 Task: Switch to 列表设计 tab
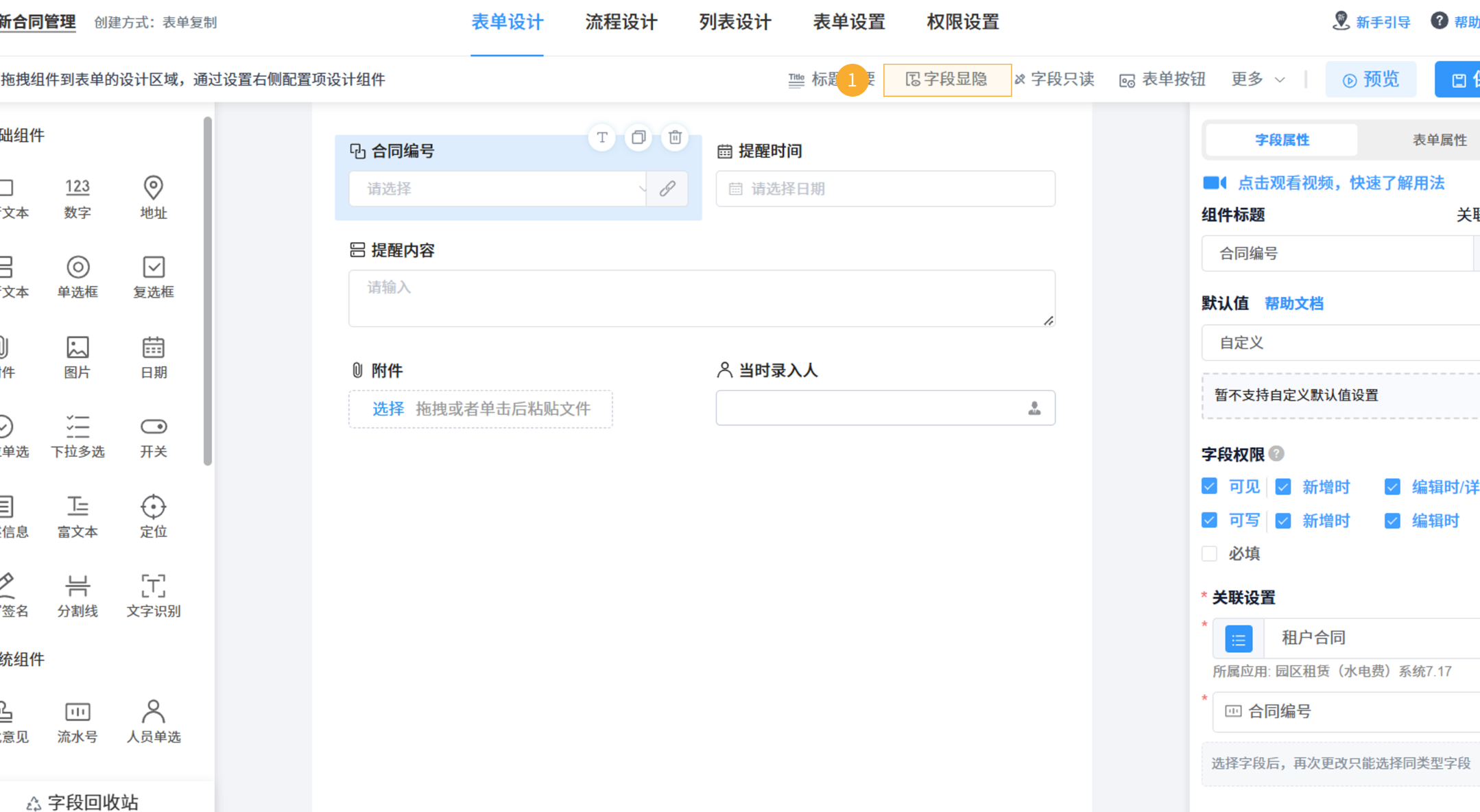(x=735, y=23)
